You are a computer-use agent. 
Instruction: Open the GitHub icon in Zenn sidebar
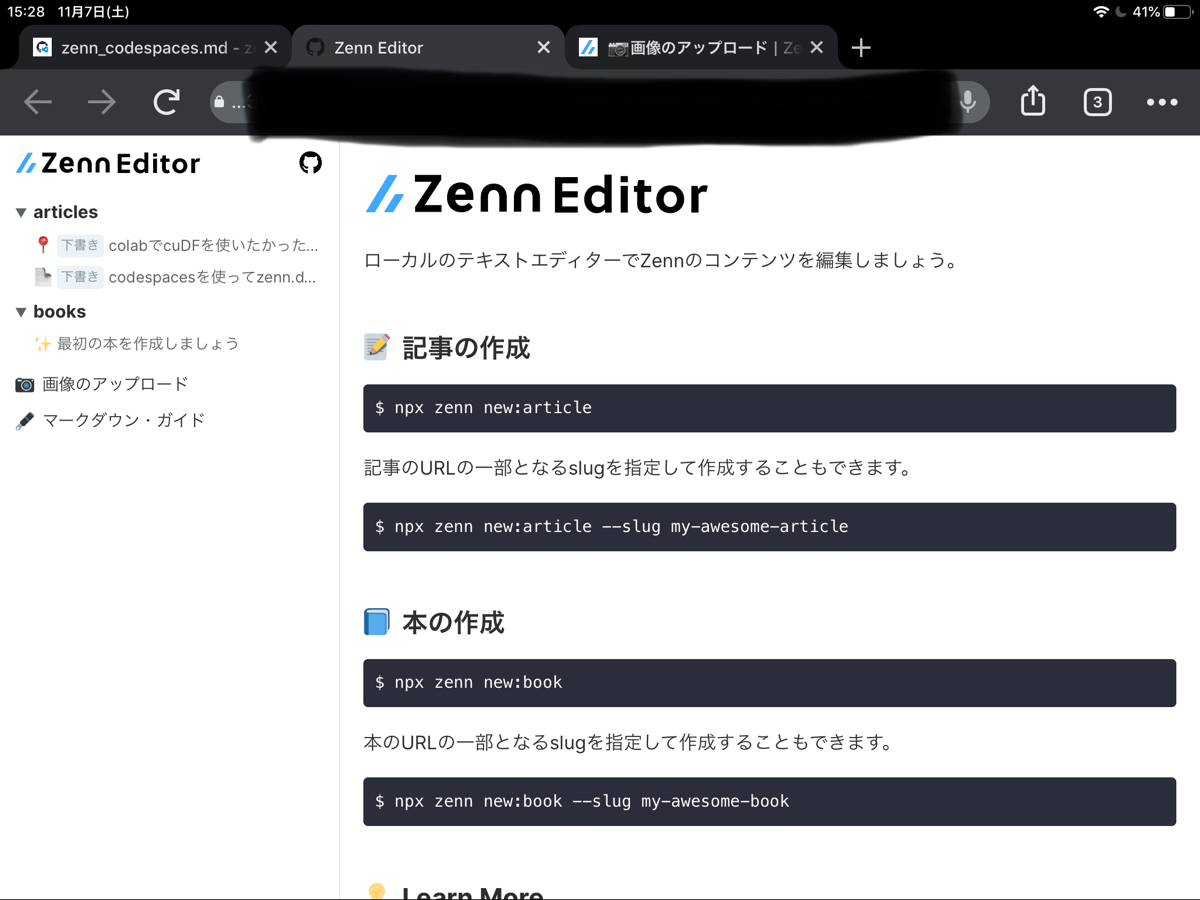tap(311, 163)
